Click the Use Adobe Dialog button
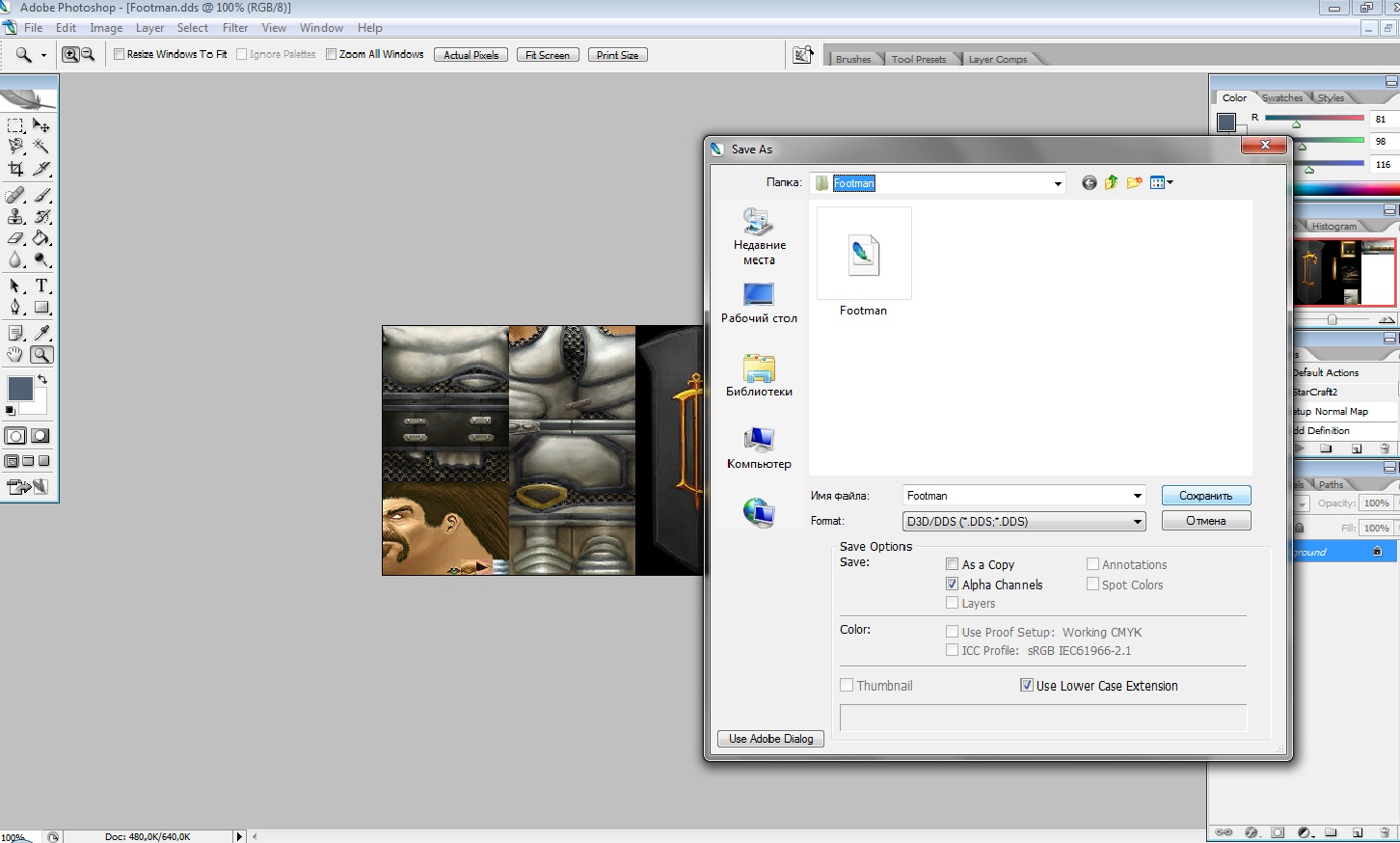Screen dimensions: 1400x843 [x=770, y=739]
